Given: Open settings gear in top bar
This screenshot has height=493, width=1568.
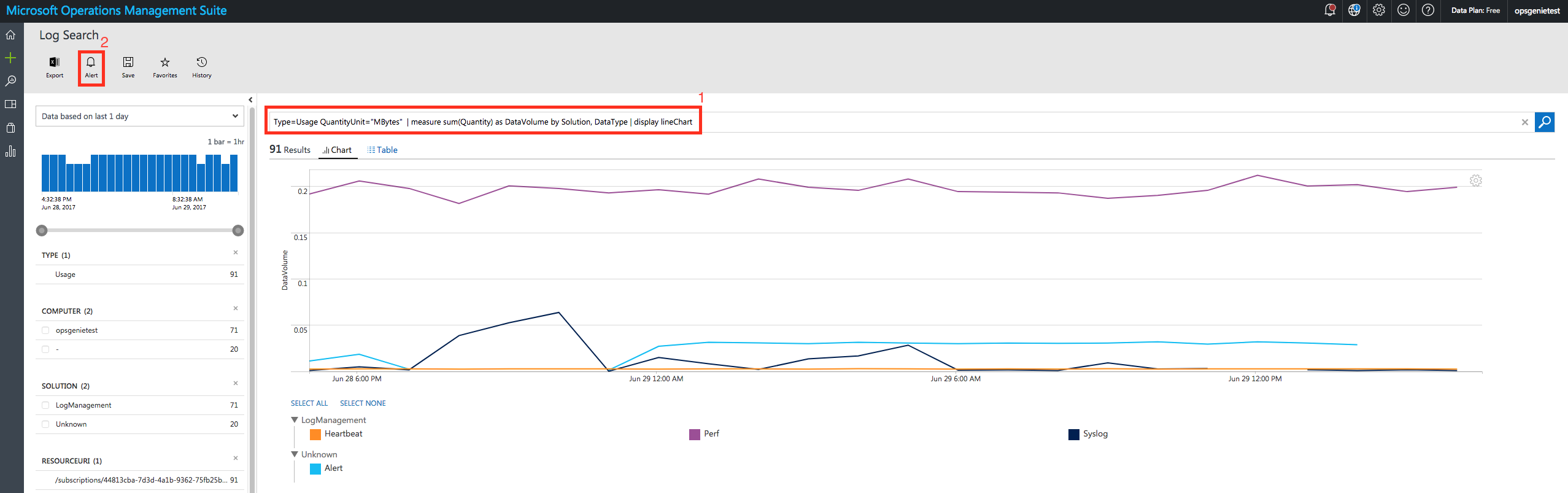Looking at the screenshot, I should [x=1379, y=10].
